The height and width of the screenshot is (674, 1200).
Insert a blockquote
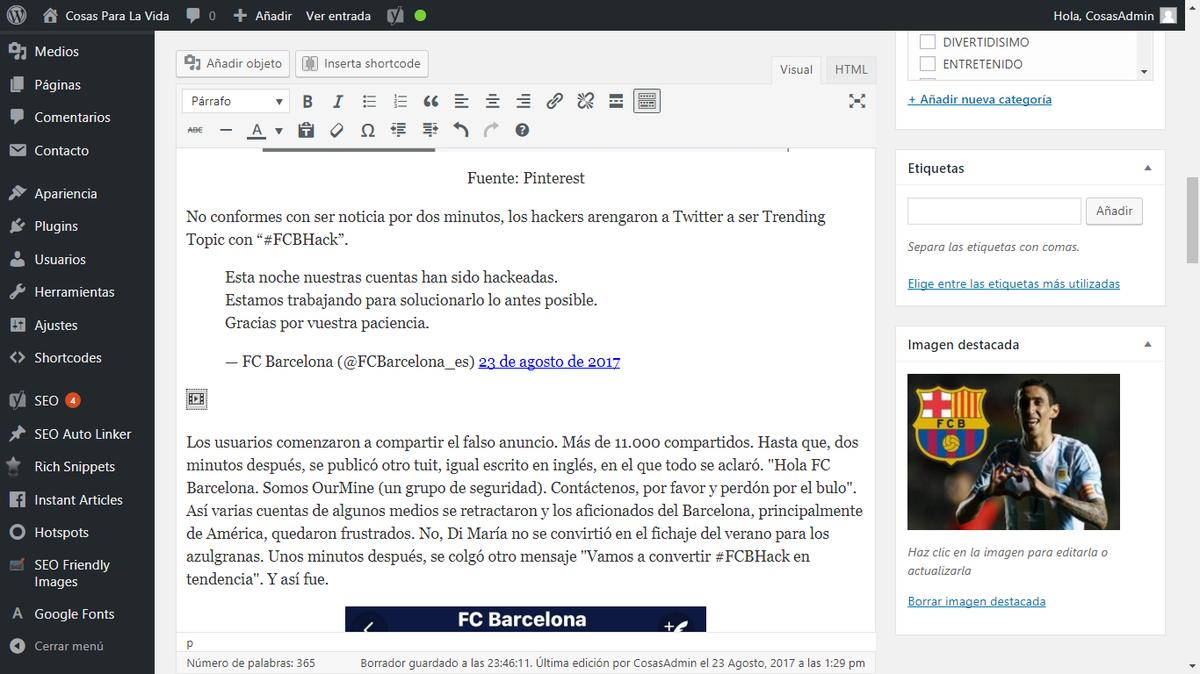431,101
